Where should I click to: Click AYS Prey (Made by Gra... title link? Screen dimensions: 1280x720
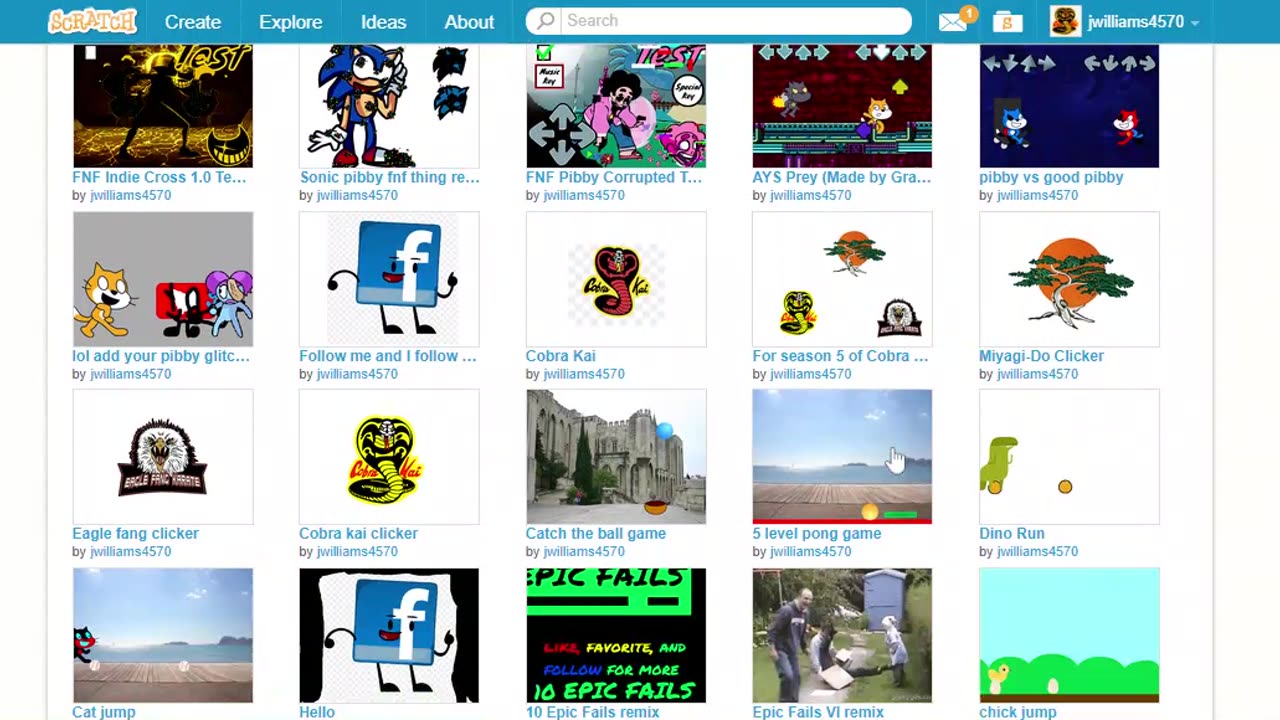841,177
